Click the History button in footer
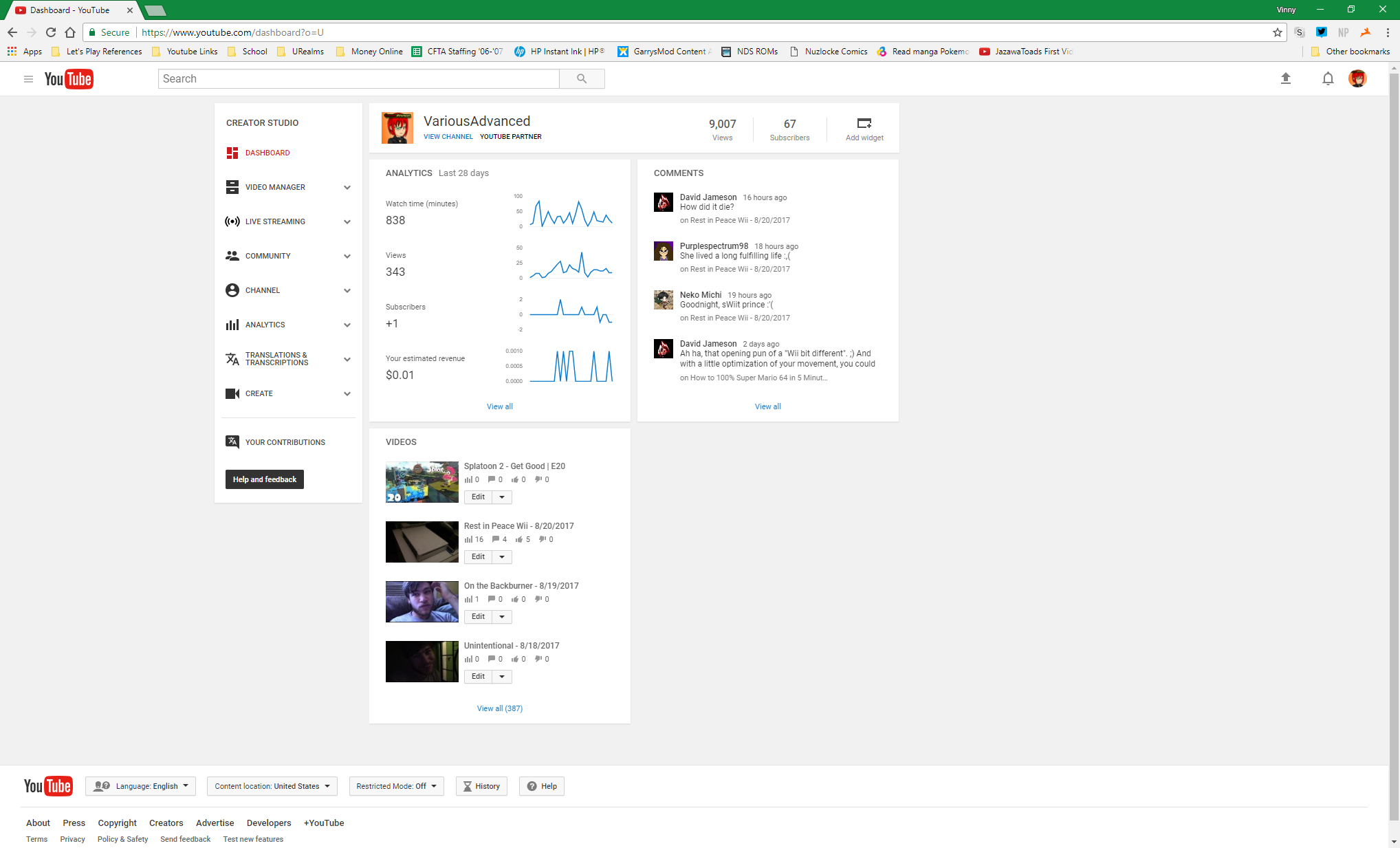The height and width of the screenshot is (848, 1400). 481,786
